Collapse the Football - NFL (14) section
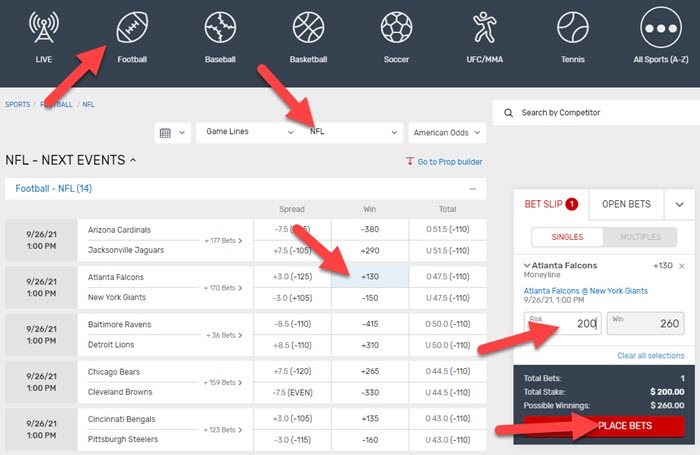Image resolution: width=700 pixels, height=455 pixels. point(472,188)
